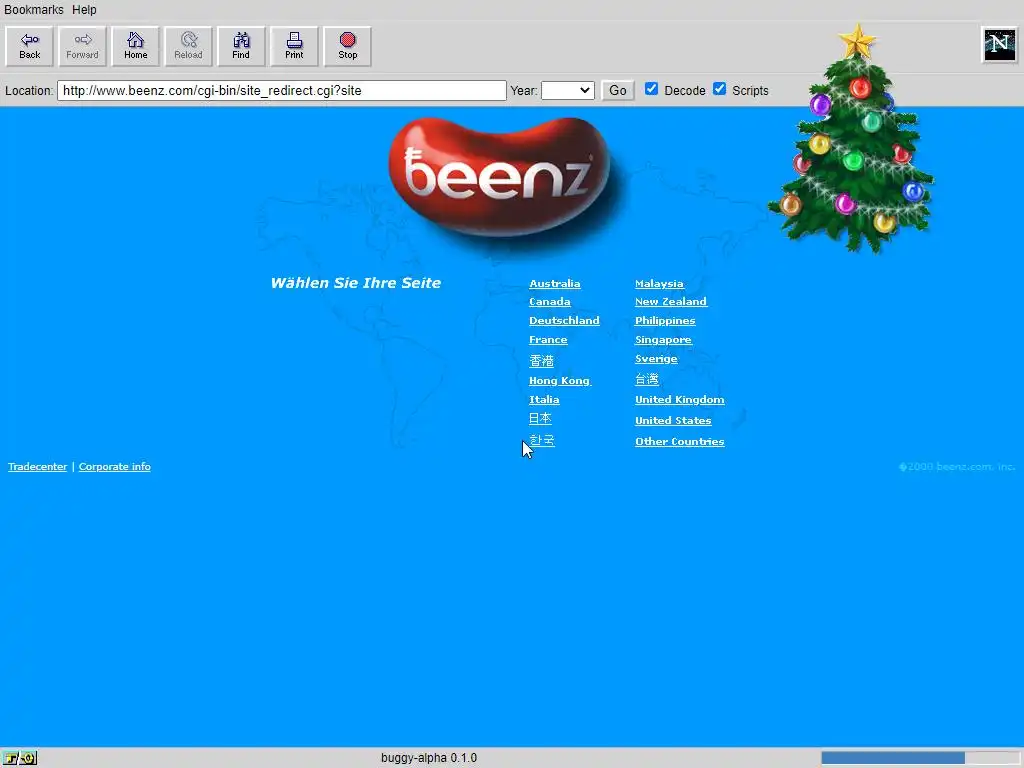Open the Australia link
Viewport: 1024px width, 768px height.
pos(554,283)
